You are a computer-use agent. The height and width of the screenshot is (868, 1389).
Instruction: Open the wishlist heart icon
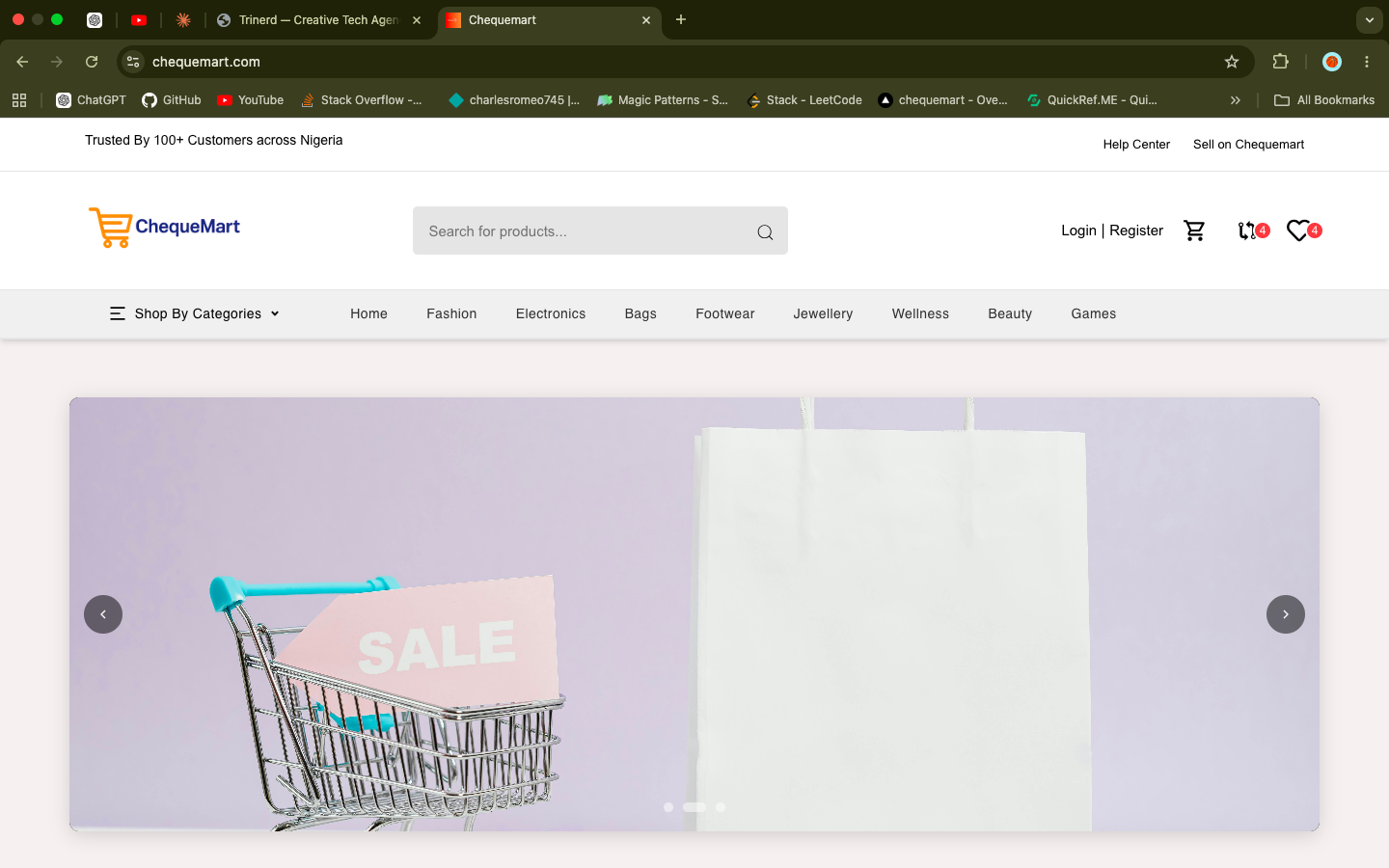[x=1298, y=231]
